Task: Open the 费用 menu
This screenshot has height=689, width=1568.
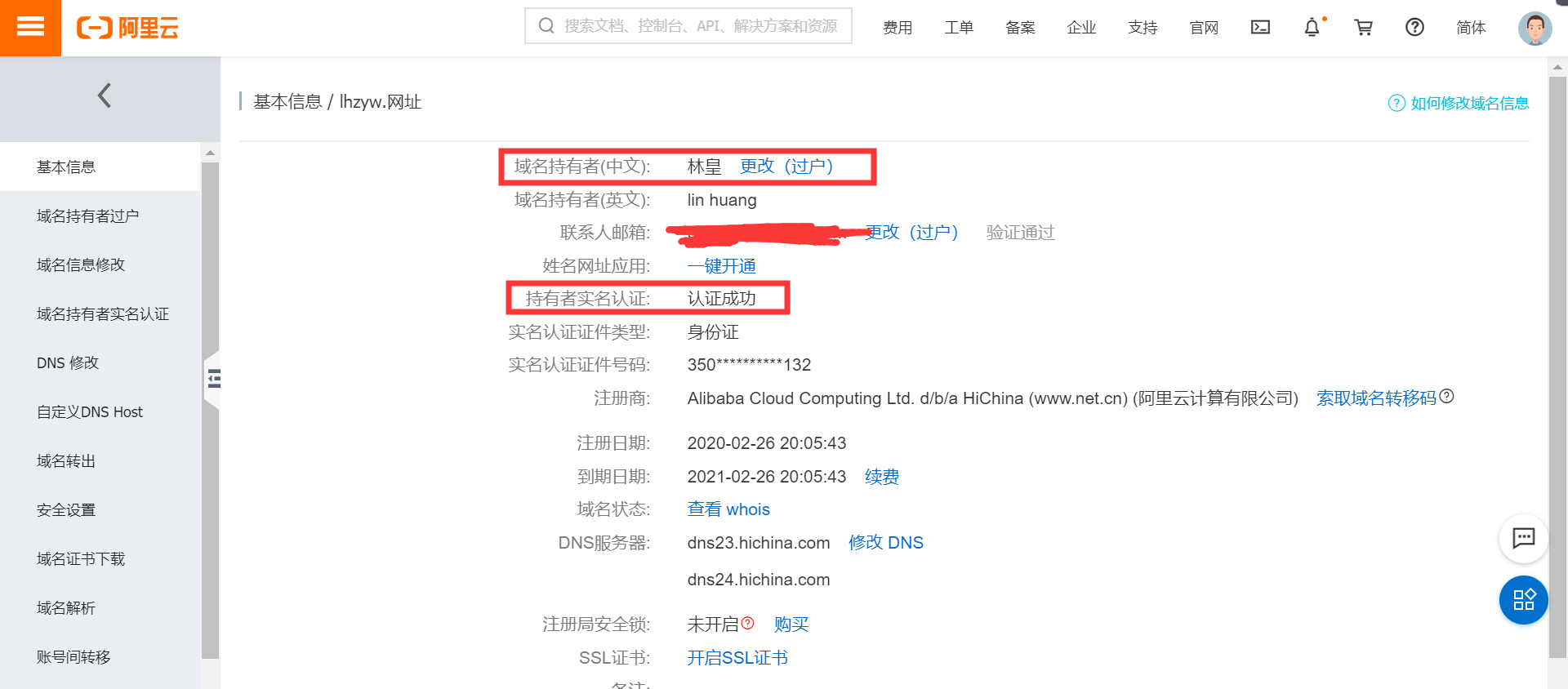Action: 898,28
